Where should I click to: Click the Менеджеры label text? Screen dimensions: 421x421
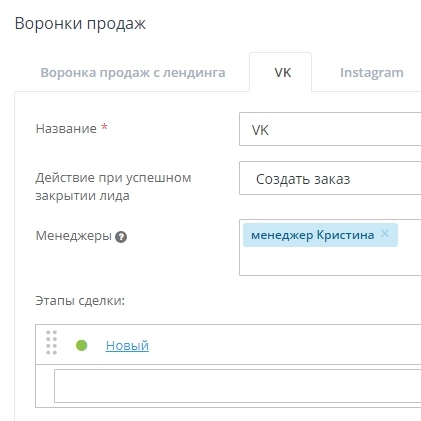[74, 236]
